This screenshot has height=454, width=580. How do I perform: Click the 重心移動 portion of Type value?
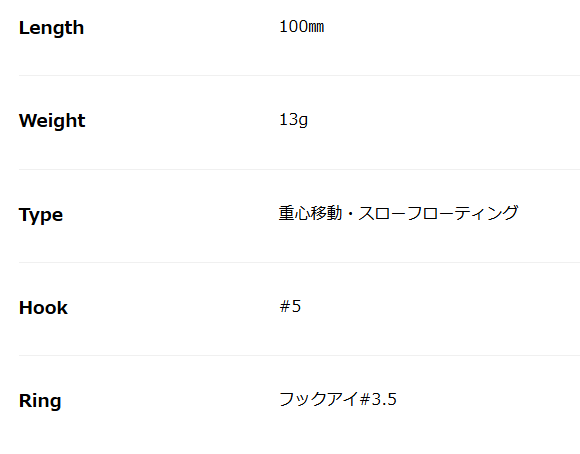(x=310, y=213)
